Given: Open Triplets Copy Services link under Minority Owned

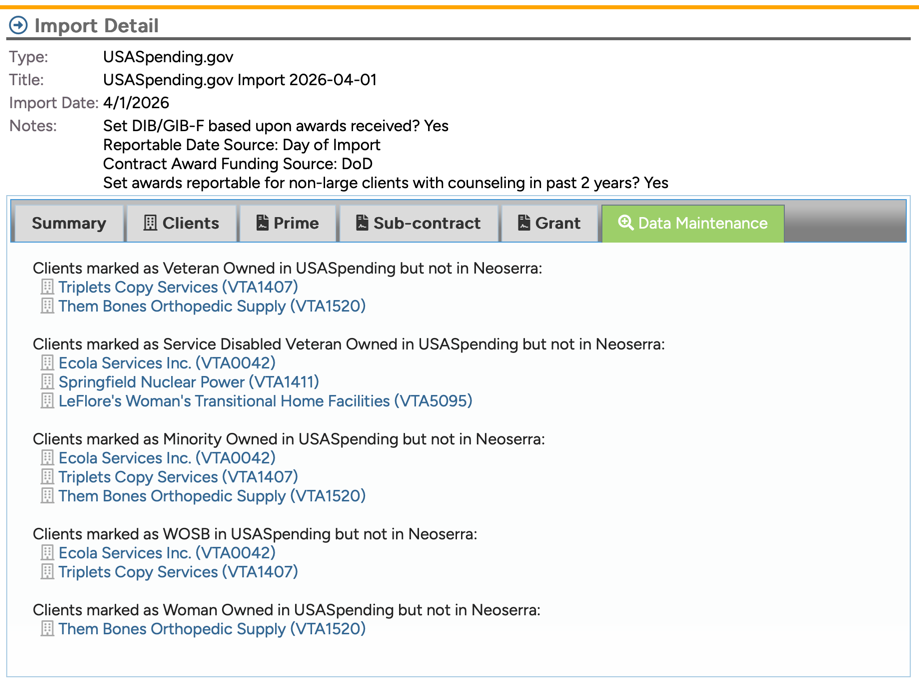Looking at the screenshot, I should 178,477.
